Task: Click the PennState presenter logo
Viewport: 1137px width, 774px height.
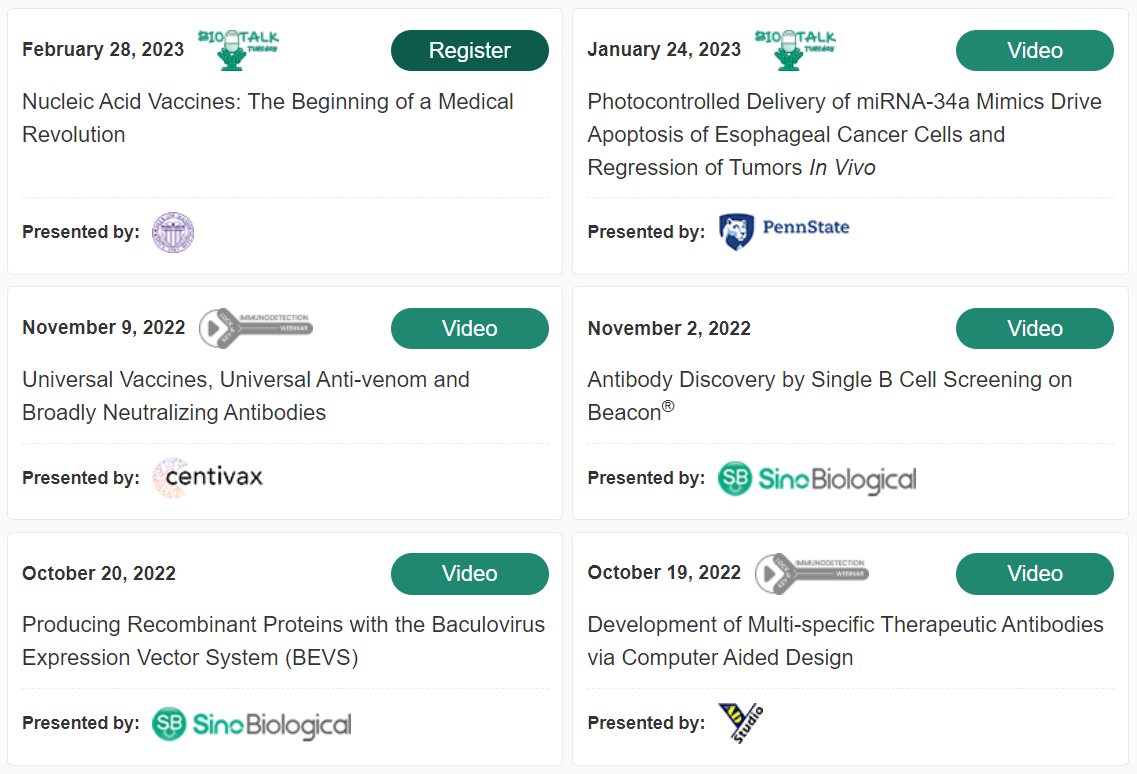Action: (784, 231)
